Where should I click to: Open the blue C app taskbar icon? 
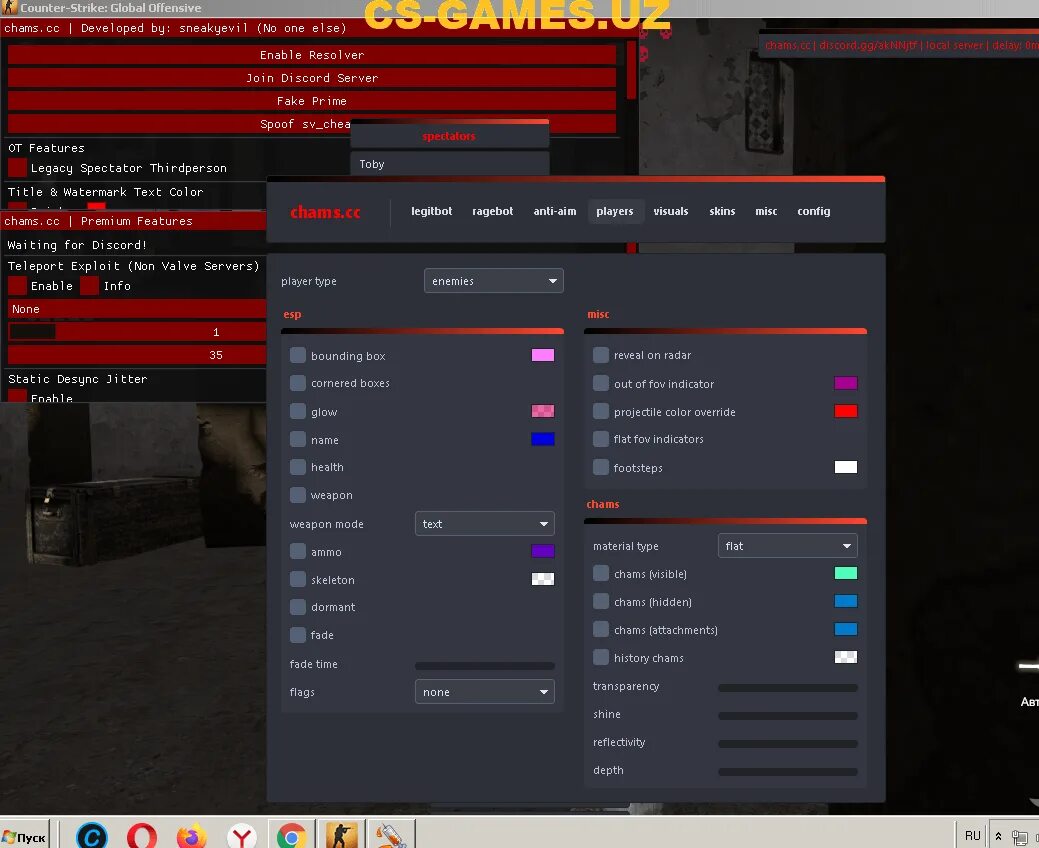[92, 836]
